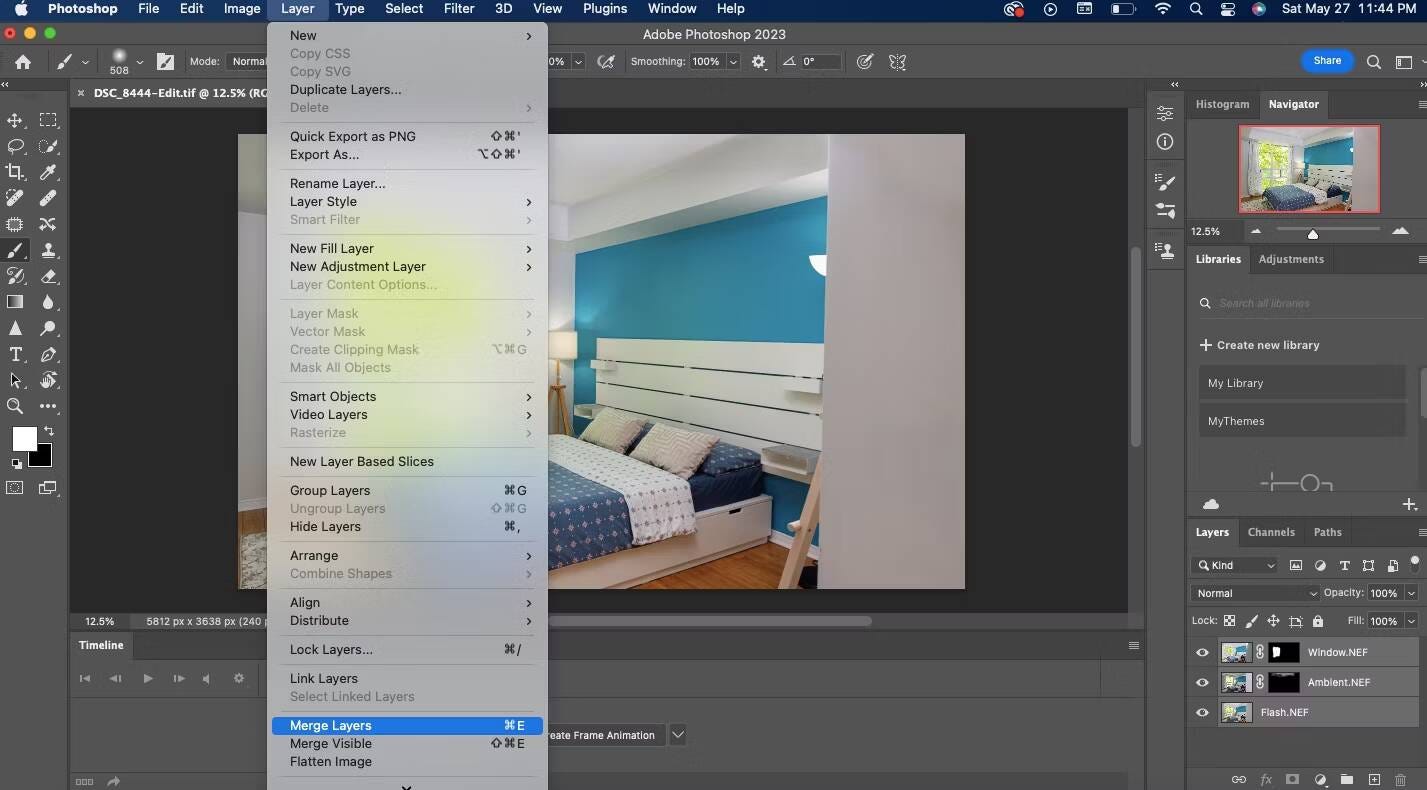Expand the layer Kind filter dropdown
The image size is (1427, 790).
(x=1235, y=565)
